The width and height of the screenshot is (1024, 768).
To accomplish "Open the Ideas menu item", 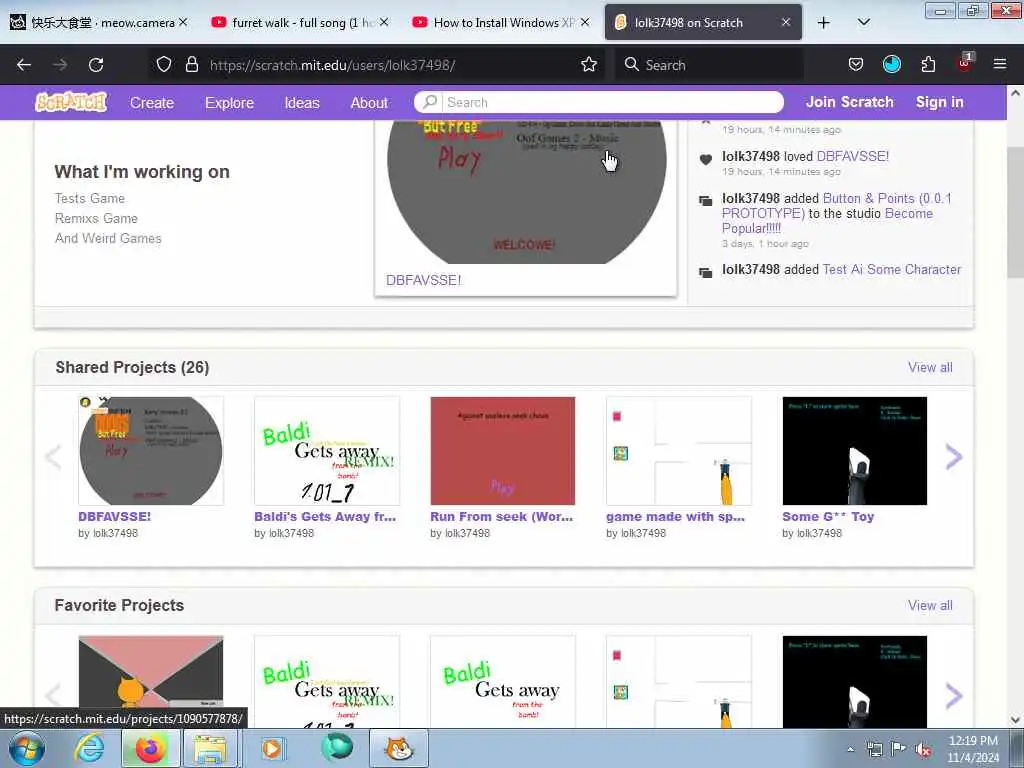I will click(302, 103).
